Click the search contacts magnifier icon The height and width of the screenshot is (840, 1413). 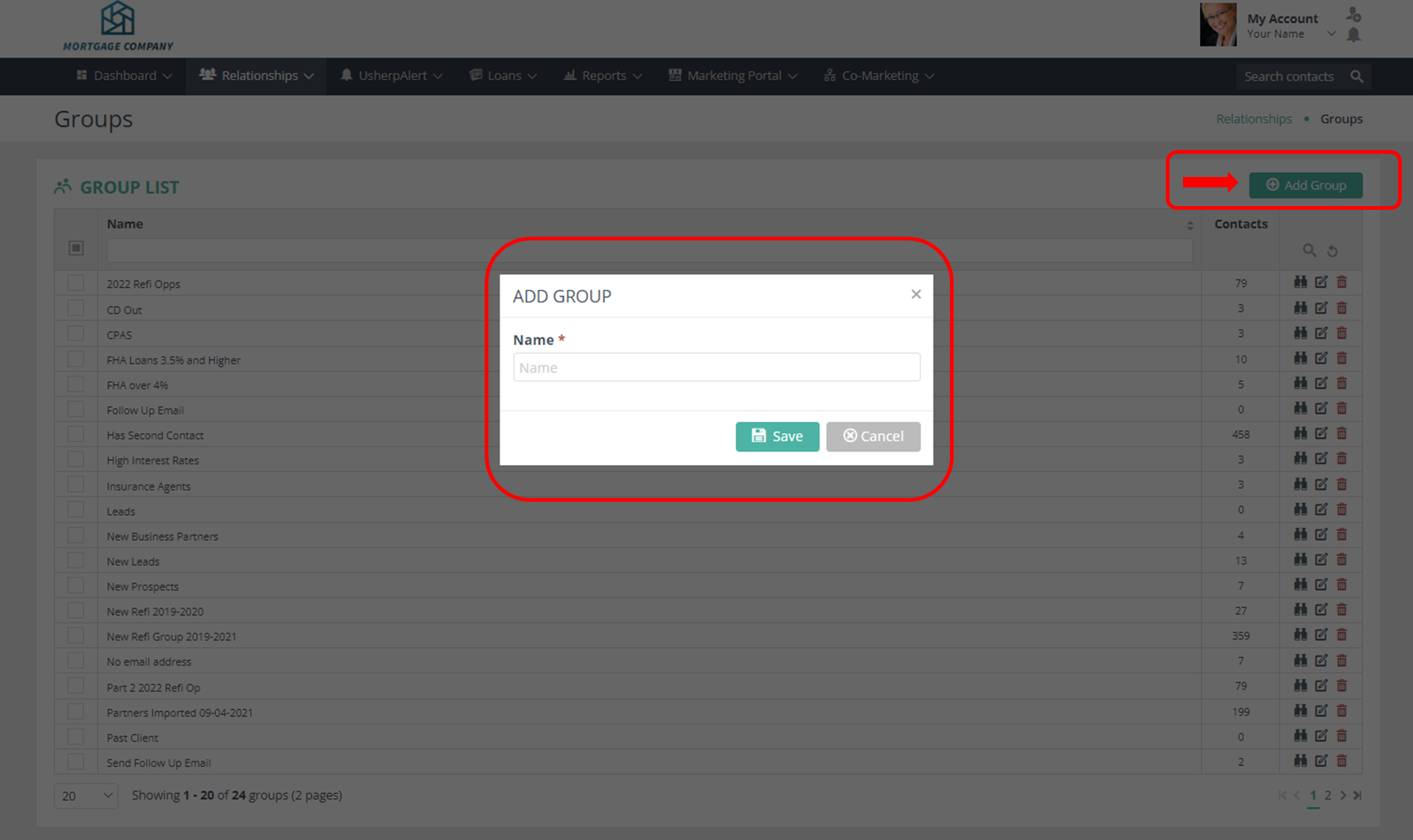pos(1357,76)
